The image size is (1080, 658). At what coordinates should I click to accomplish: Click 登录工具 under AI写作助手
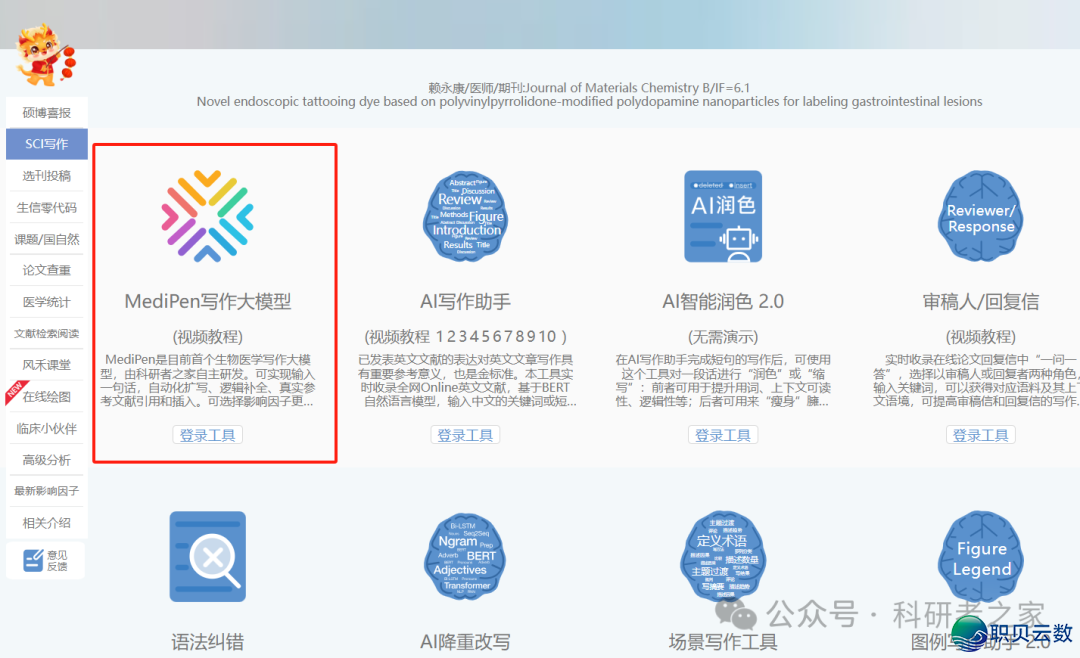point(466,435)
